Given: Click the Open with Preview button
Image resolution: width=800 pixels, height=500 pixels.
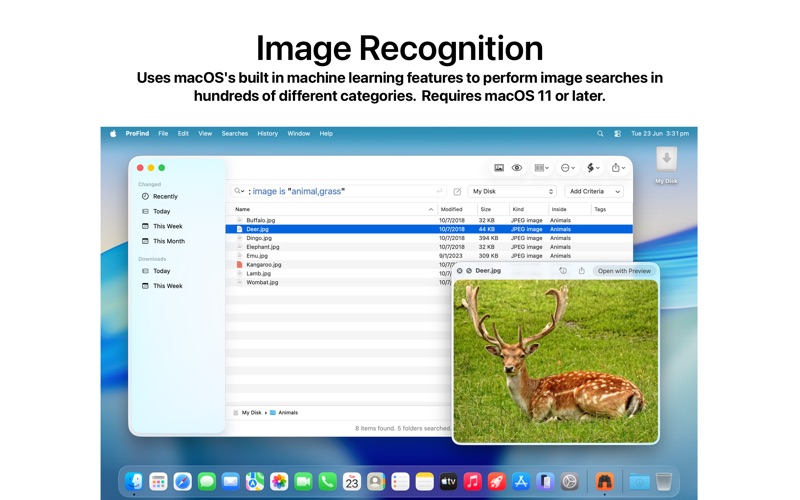Looking at the screenshot, I should coord(624,271).
